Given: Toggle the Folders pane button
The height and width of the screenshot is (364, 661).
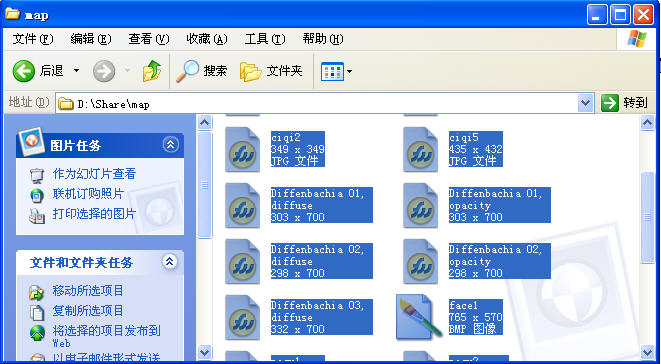Looking at the screenshot, I should point(271,71).
